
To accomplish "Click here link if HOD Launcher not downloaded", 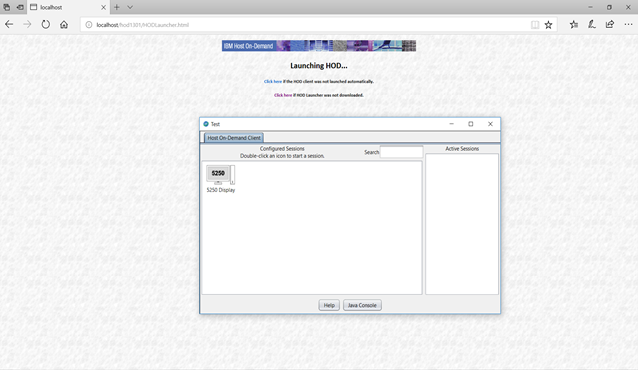I will pos(283,95).
